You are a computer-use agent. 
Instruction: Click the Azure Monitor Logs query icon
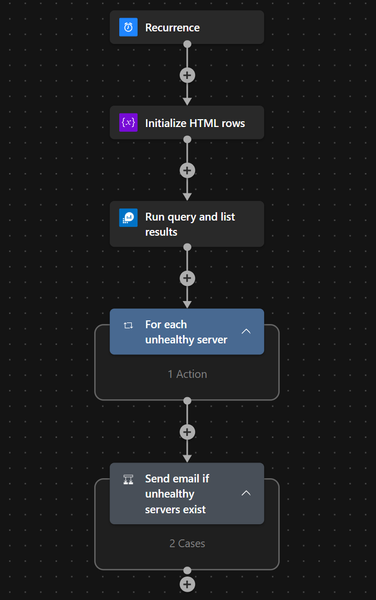point(128,218)
